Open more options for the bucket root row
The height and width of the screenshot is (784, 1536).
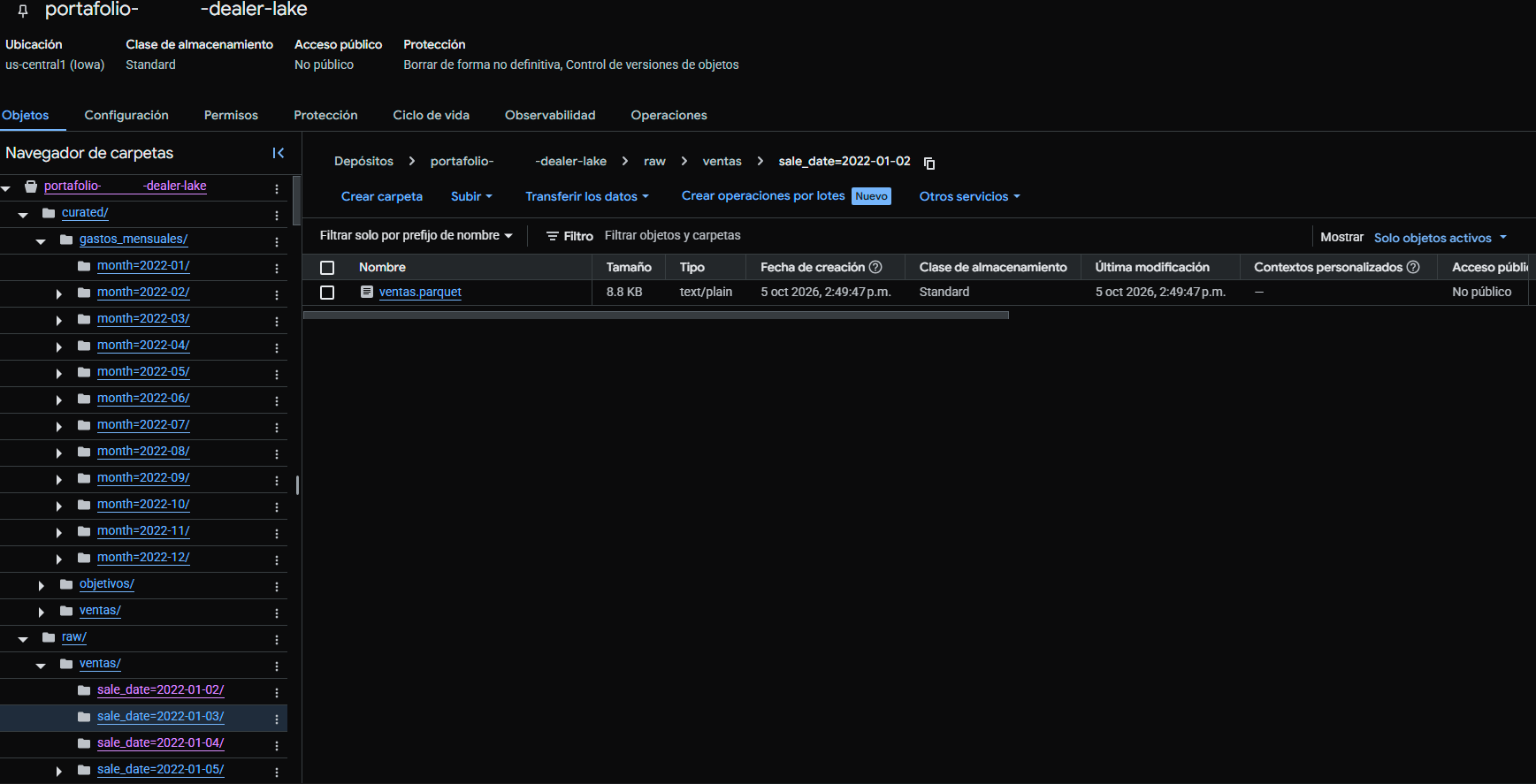click(277, 188)
